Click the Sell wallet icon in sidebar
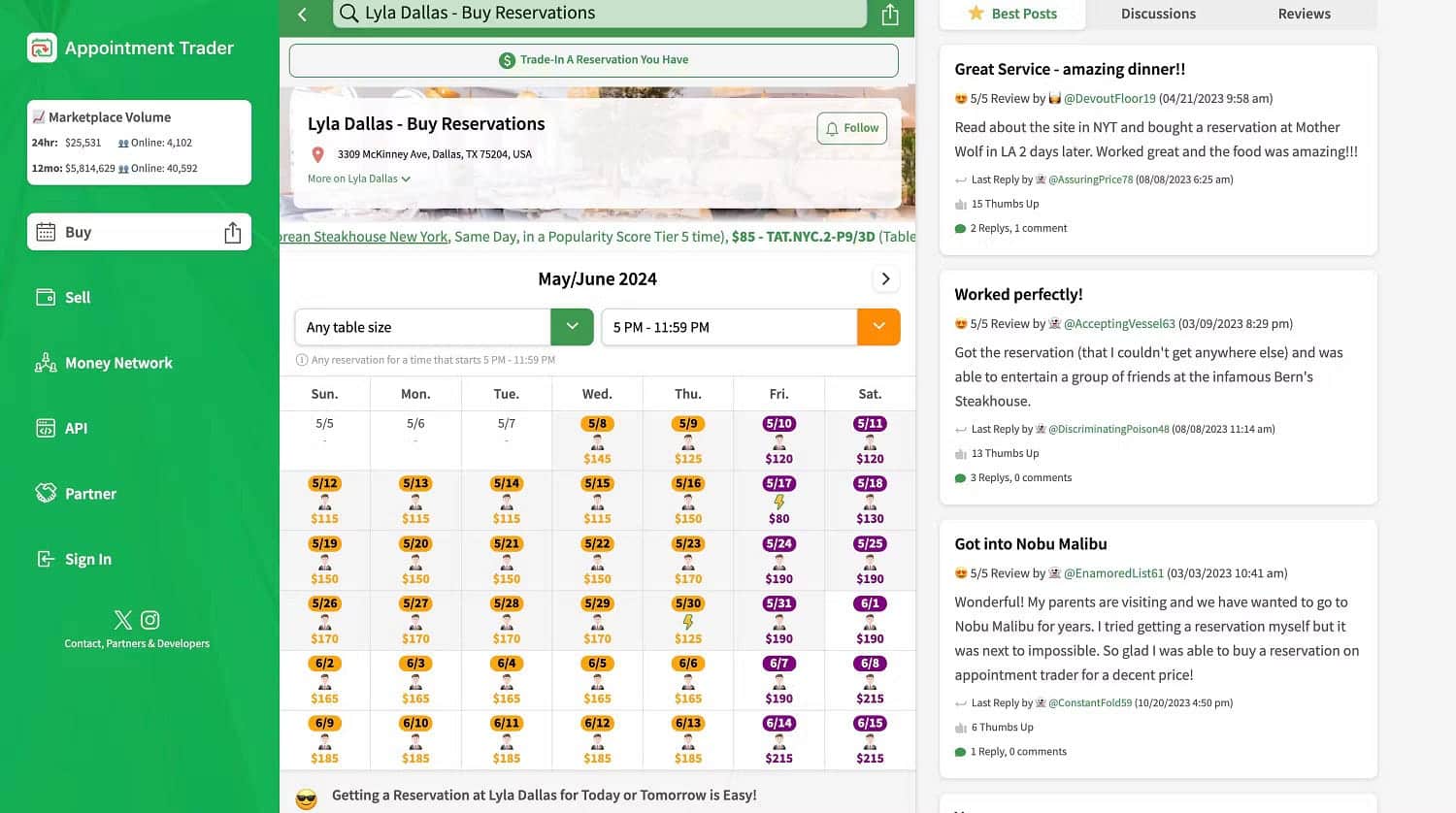 (46, 298)
